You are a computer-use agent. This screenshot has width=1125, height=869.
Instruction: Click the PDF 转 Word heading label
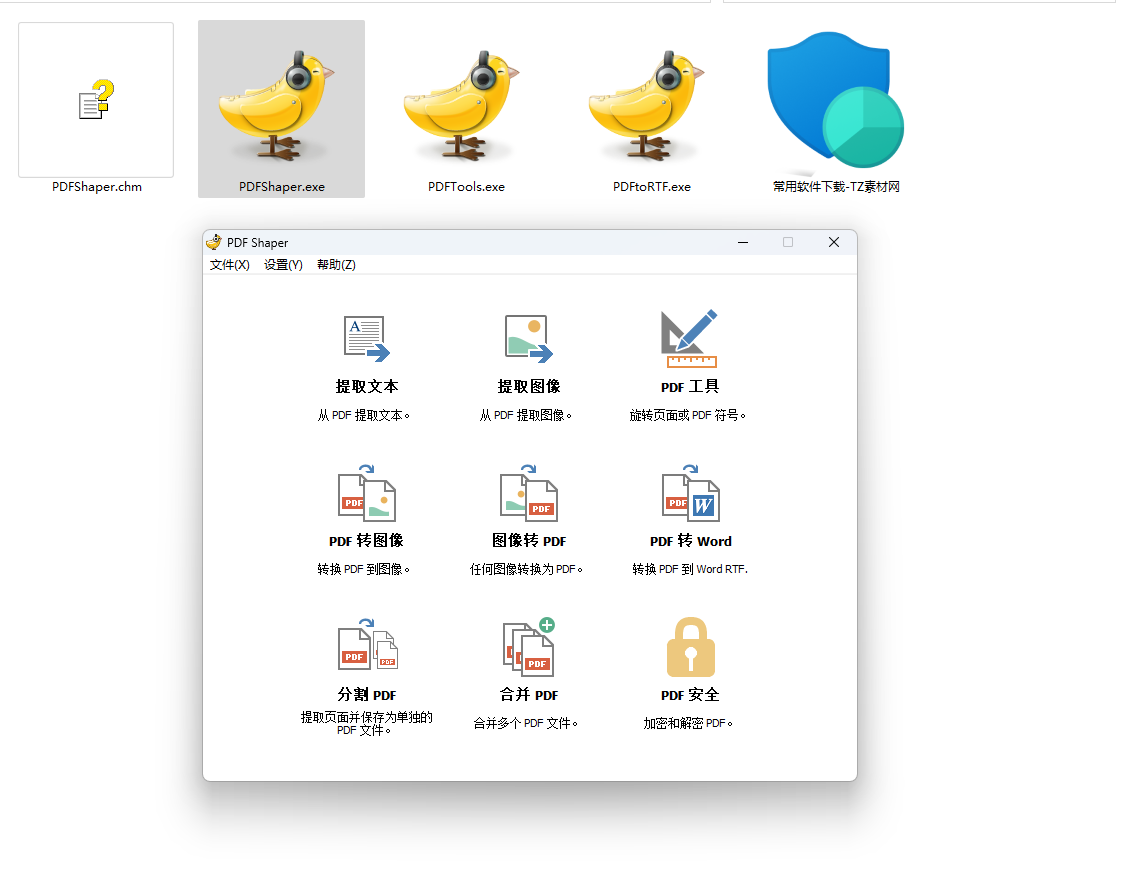click(x=691, y=541)
